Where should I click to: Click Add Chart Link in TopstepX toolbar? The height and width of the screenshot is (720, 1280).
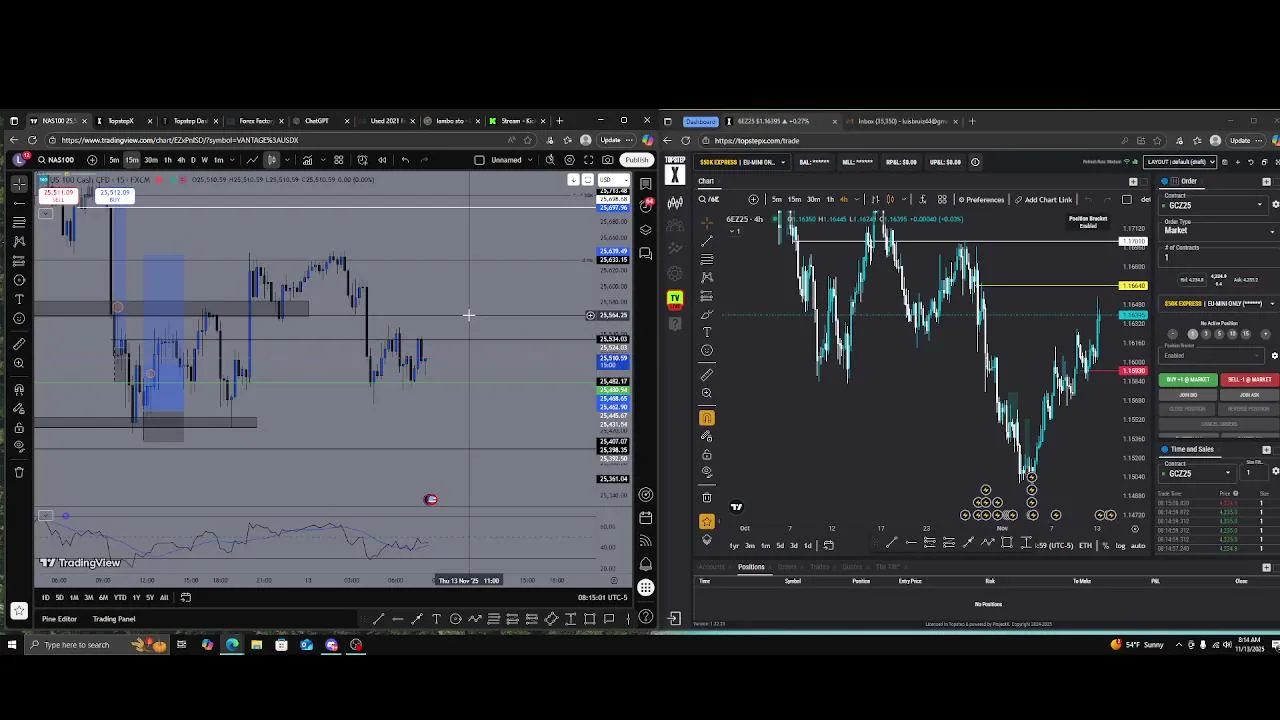pos(1042,199)
